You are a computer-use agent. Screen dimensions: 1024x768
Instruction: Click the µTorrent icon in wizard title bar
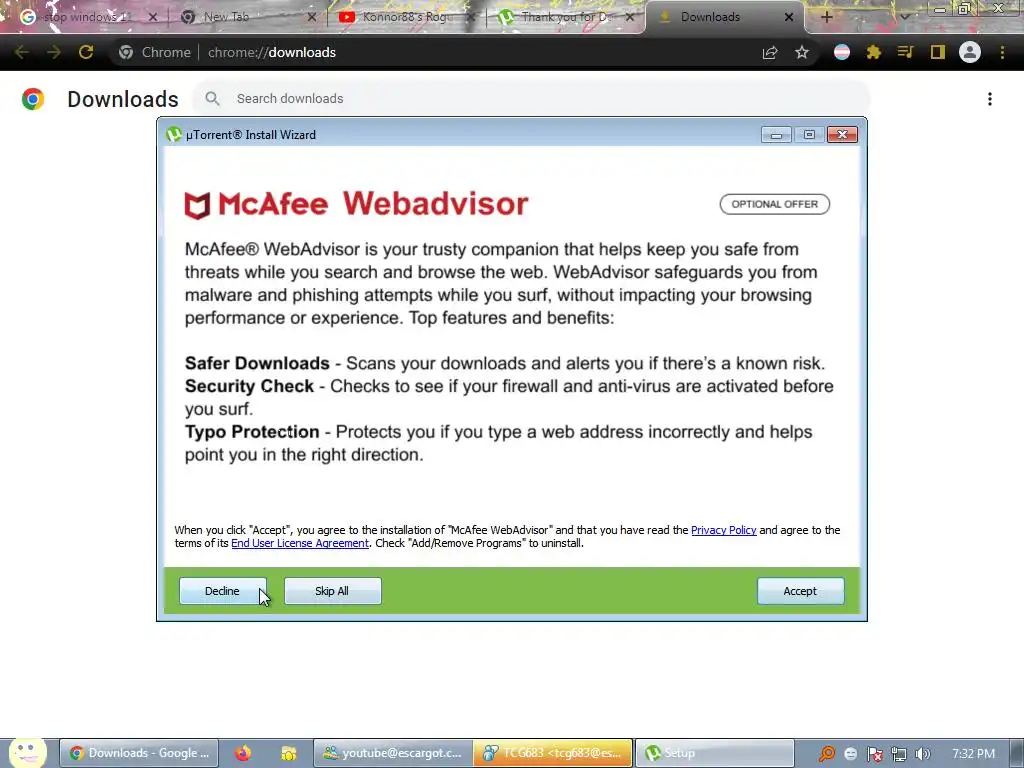coord(174,135)
